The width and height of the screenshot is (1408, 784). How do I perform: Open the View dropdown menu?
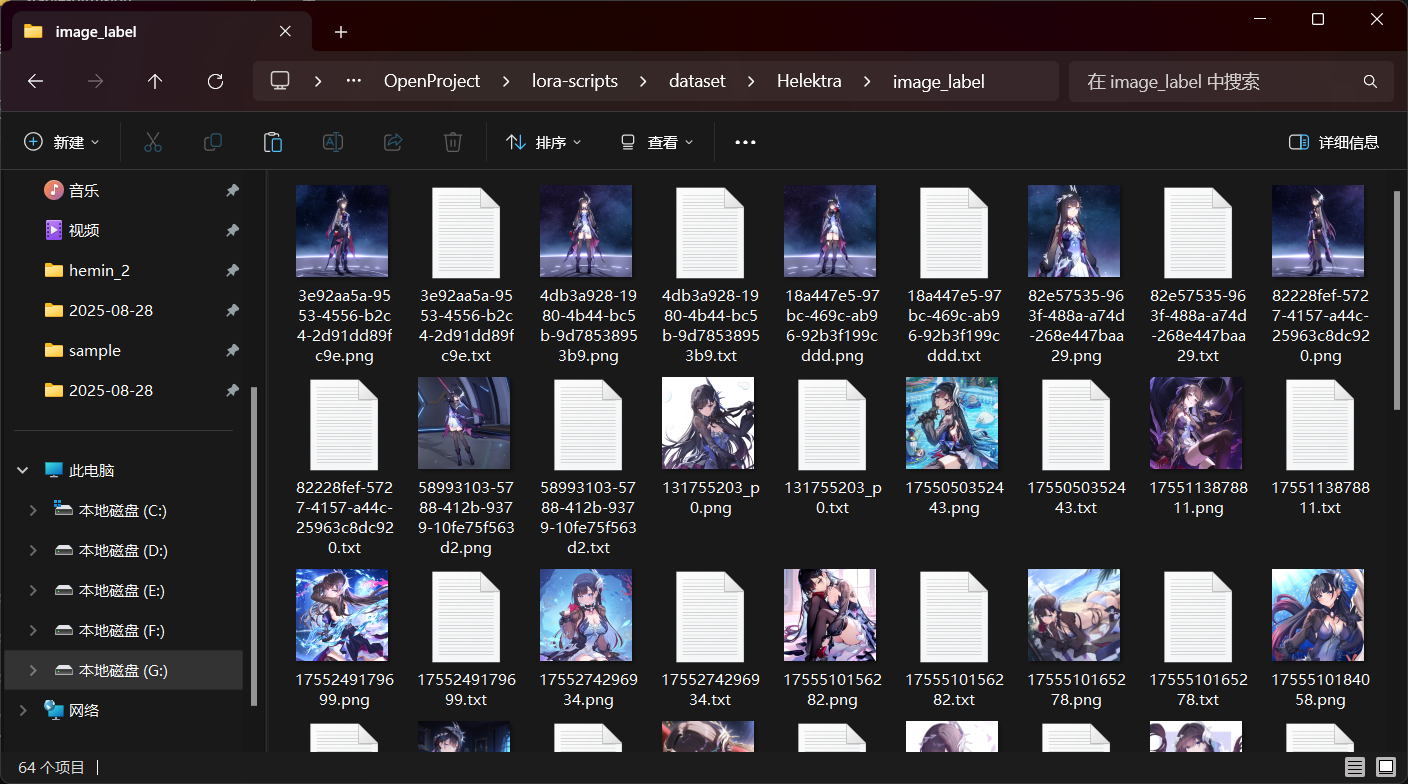[x=656, y=142]
